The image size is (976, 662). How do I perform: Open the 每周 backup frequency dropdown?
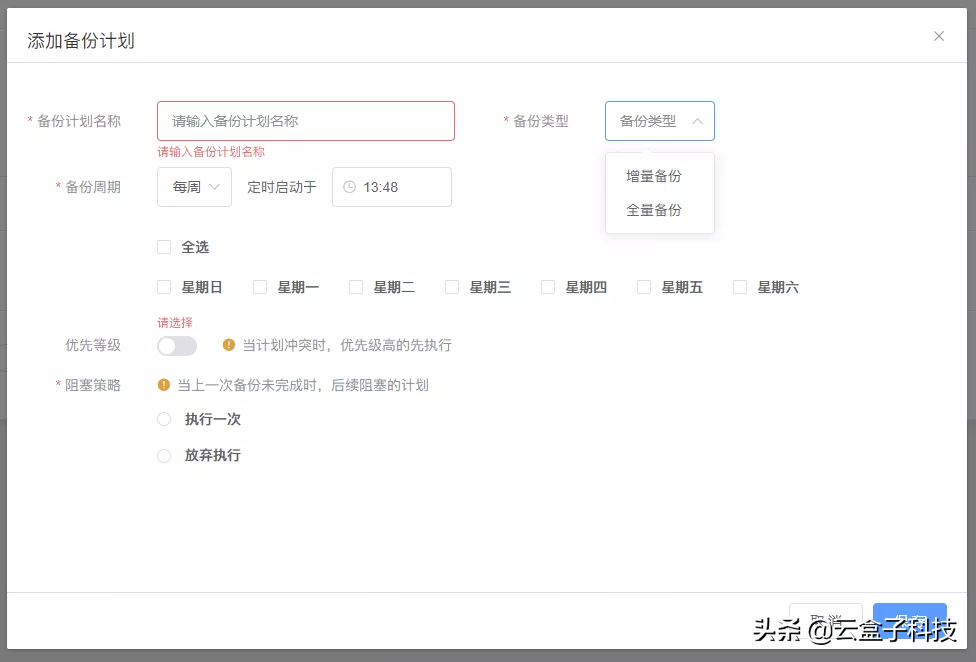coord(194,187)
